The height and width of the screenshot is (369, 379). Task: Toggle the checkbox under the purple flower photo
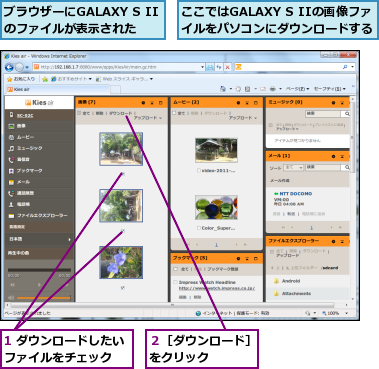(x=123, y=288)
